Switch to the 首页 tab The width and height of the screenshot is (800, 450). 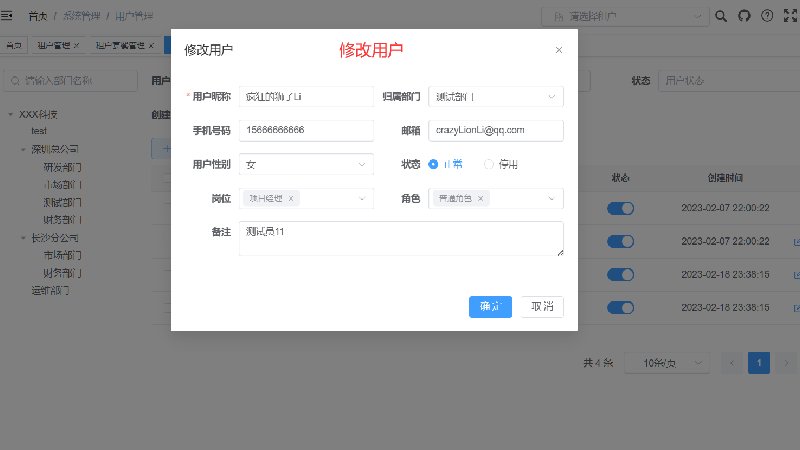14,45
